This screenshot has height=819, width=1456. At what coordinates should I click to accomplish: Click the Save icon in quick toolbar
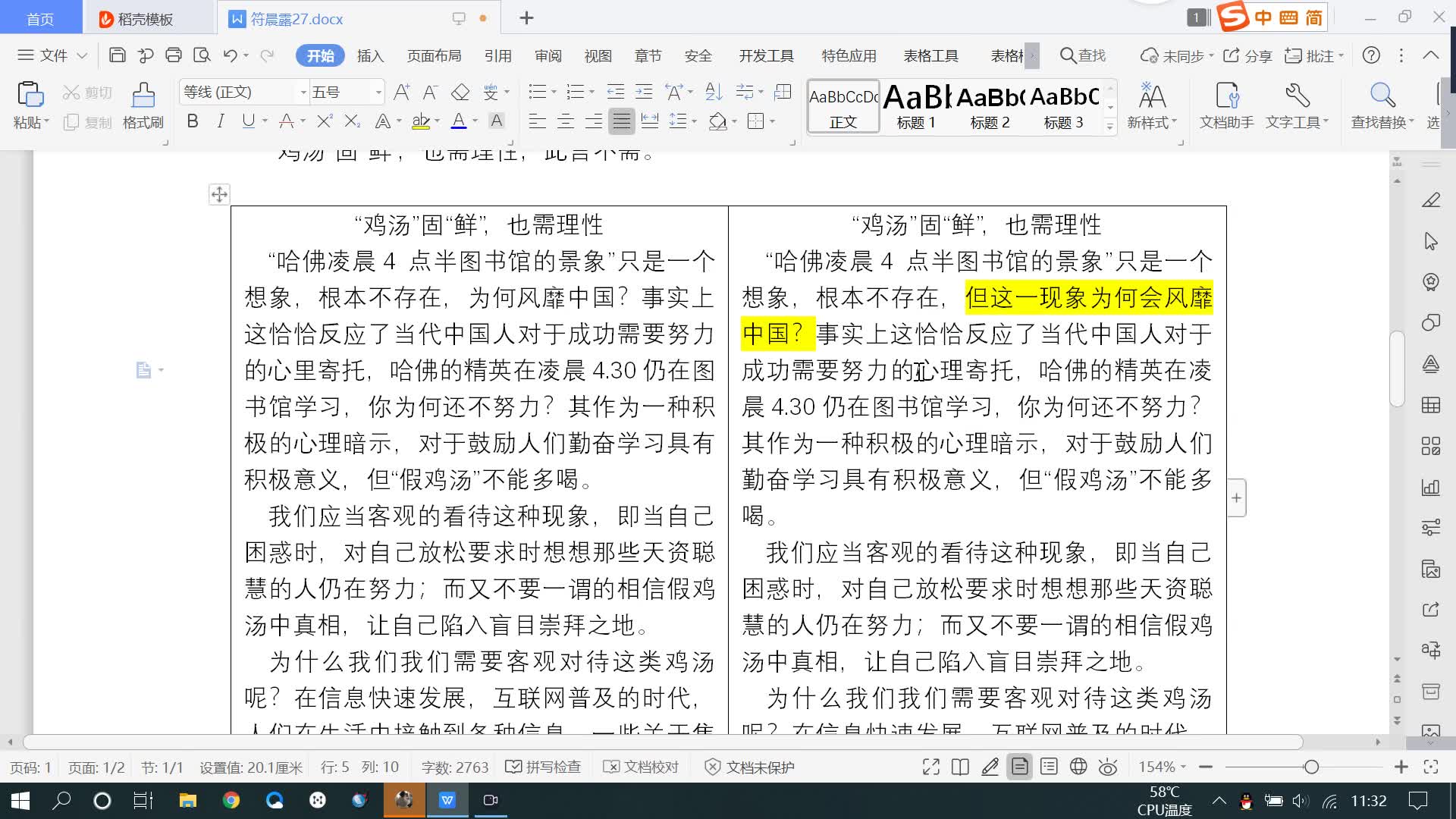(x=117, y=55)
